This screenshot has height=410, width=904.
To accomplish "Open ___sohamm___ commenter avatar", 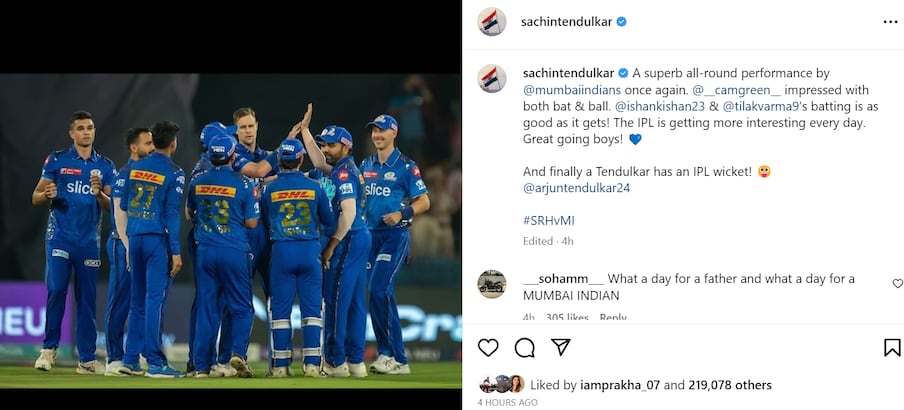I will pos(492,284).
